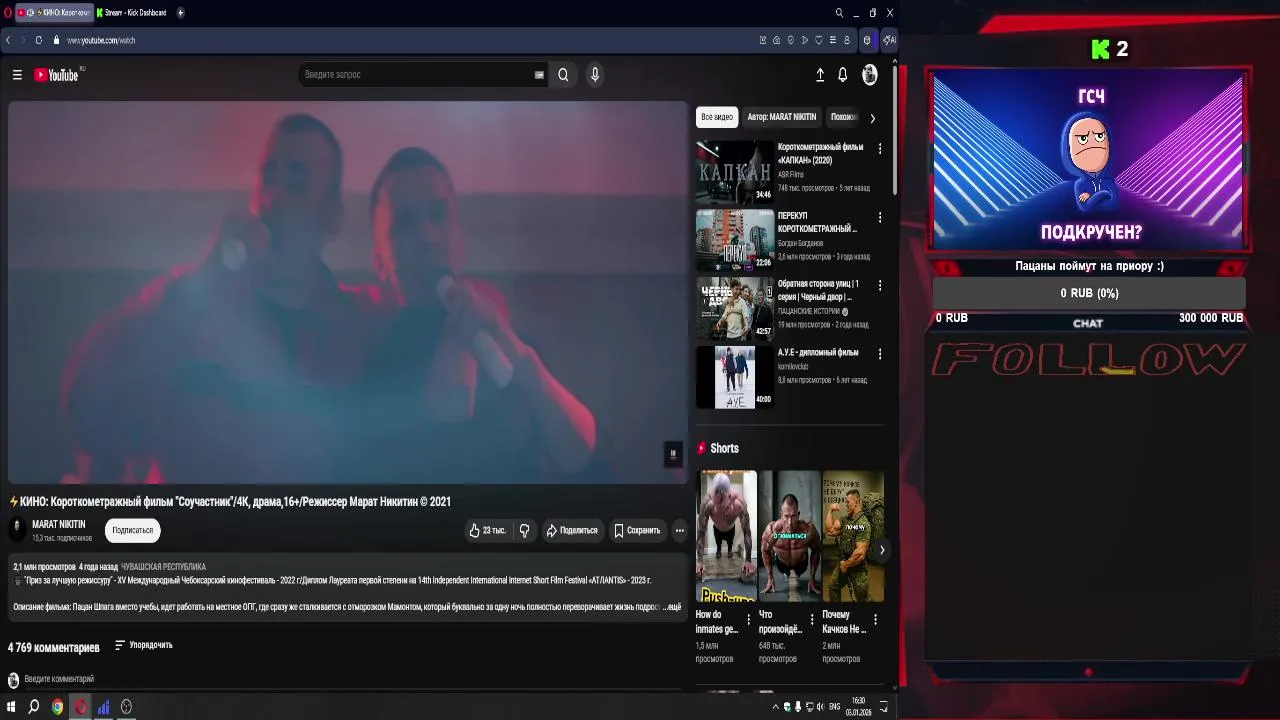1280x720 pixels.
Task: Subscribe with 'Подписаться' button
Action: pos(133,530)
